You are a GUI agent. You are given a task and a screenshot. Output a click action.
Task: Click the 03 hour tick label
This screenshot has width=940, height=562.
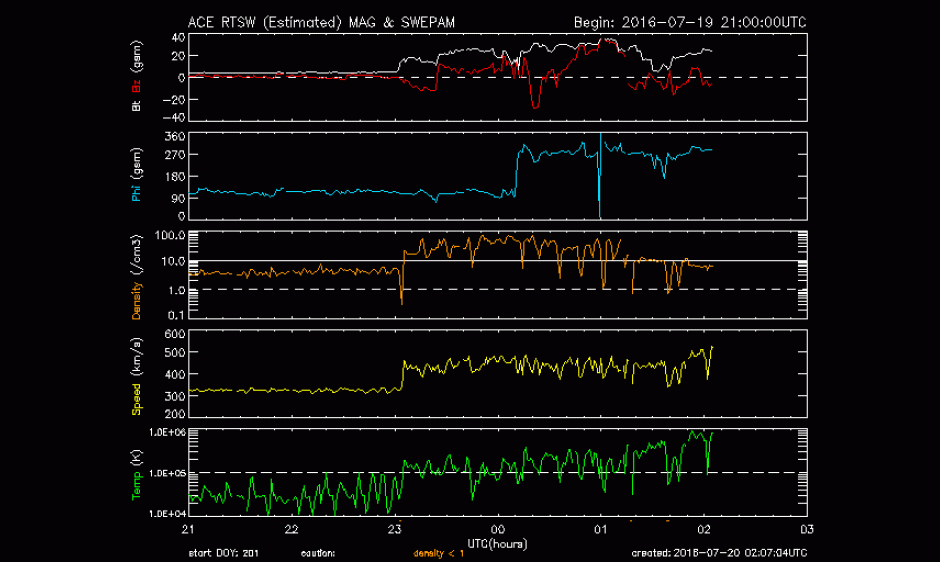(x=806, y=529)
